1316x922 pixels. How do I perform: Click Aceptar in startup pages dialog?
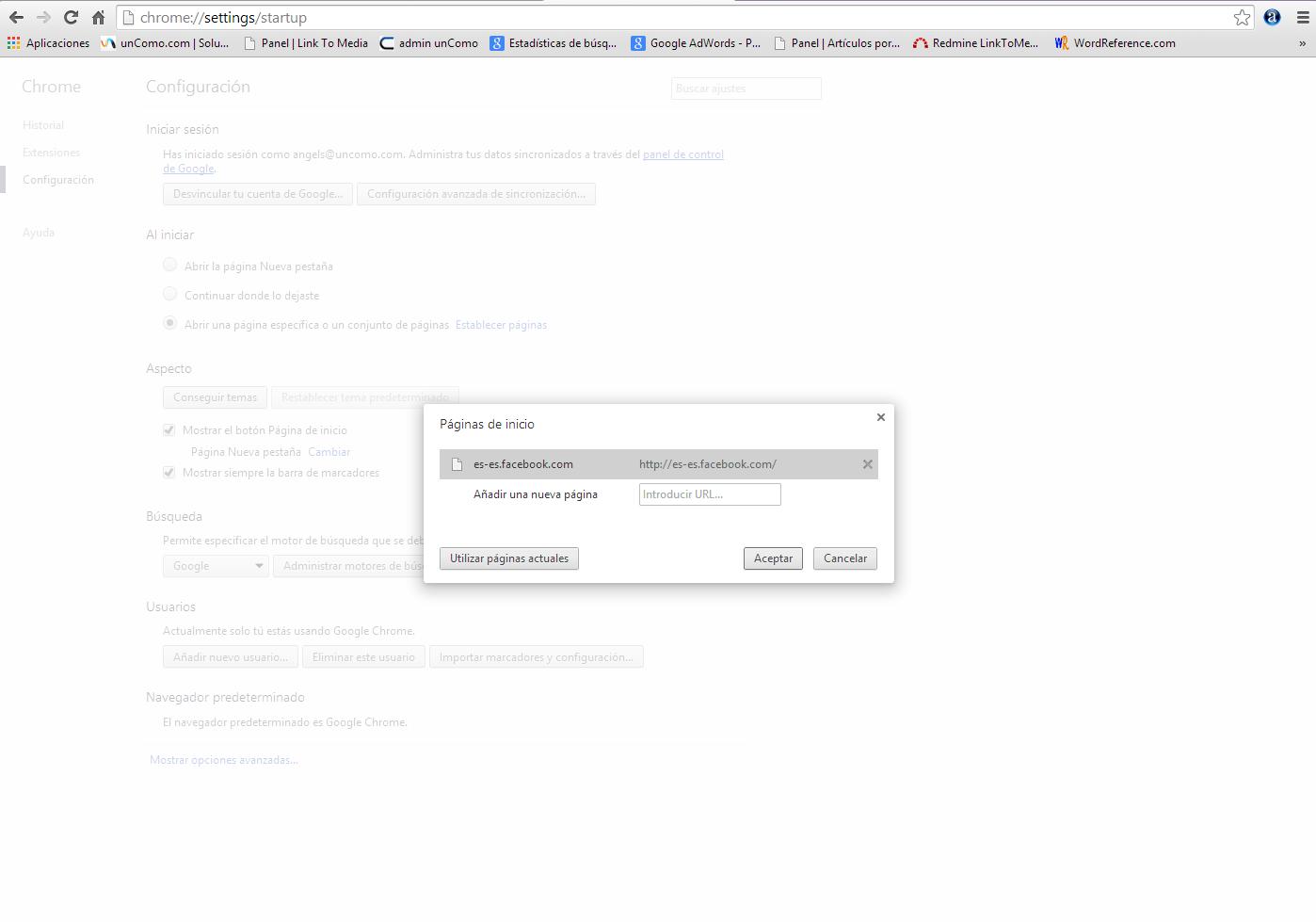pos(773,558)
